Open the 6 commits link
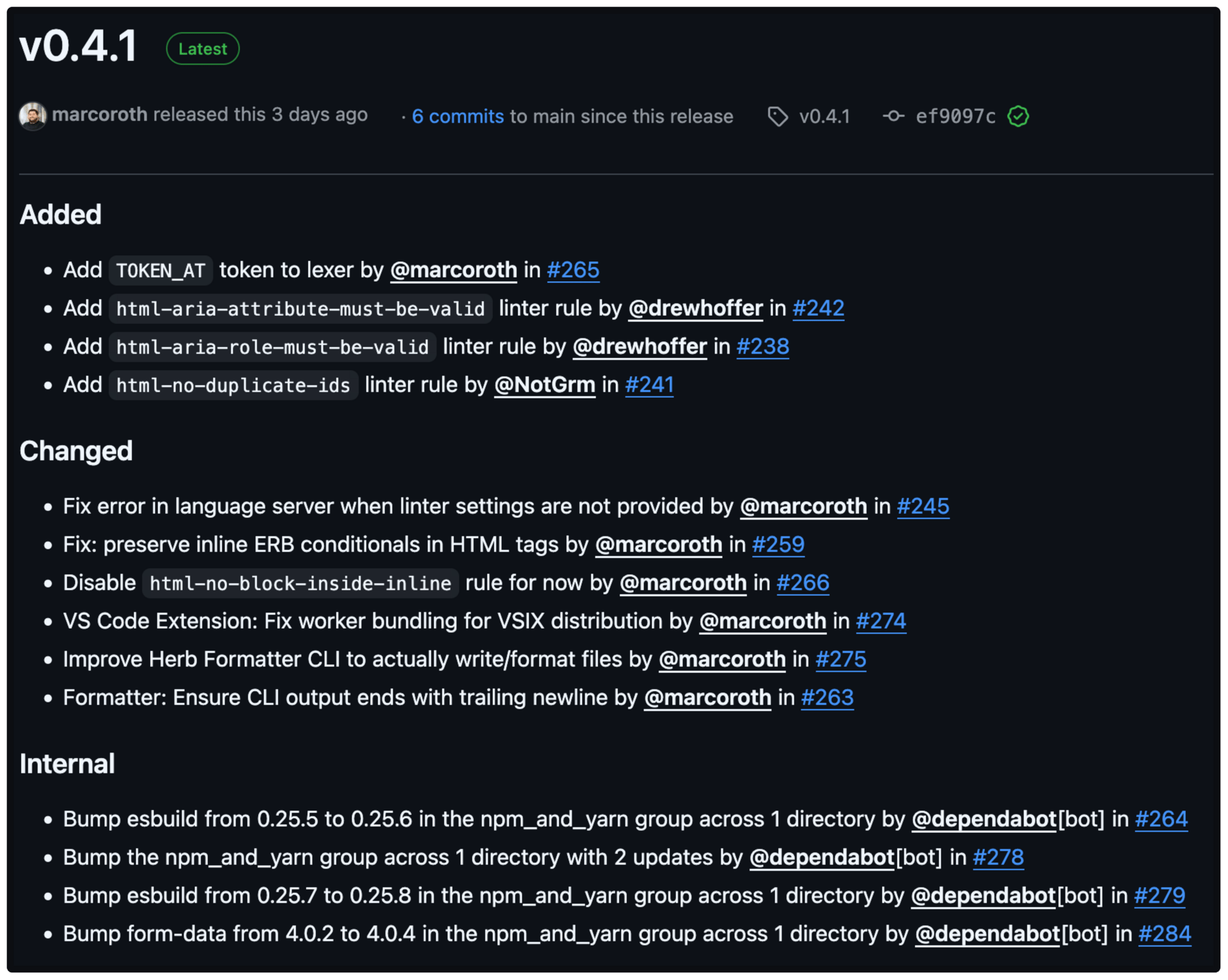 [x=458, y=116]
